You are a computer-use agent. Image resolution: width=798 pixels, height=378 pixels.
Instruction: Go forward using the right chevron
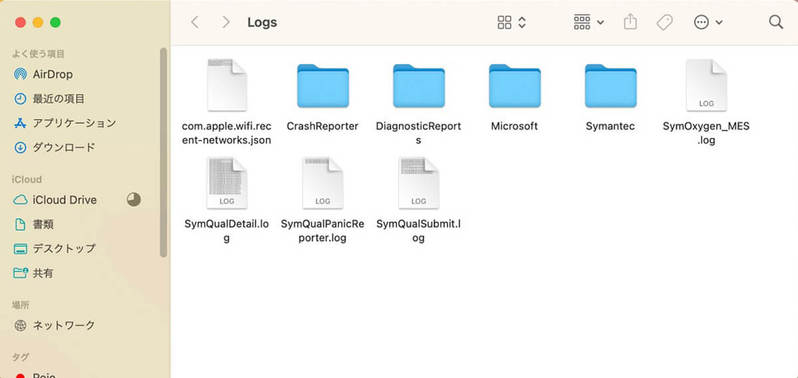point(225,22)
